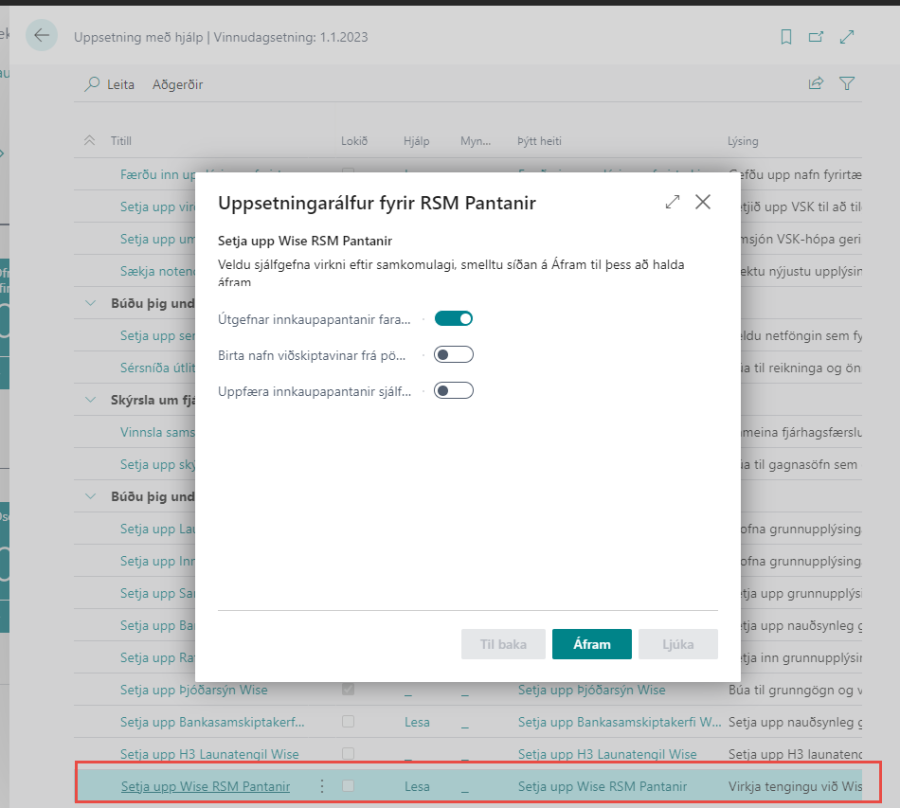Screen dimensions: 900x808
Task: Tick the Lokið checkbox for H3 Launatengil
Action: pyautogui.click(x=348, y=754)
